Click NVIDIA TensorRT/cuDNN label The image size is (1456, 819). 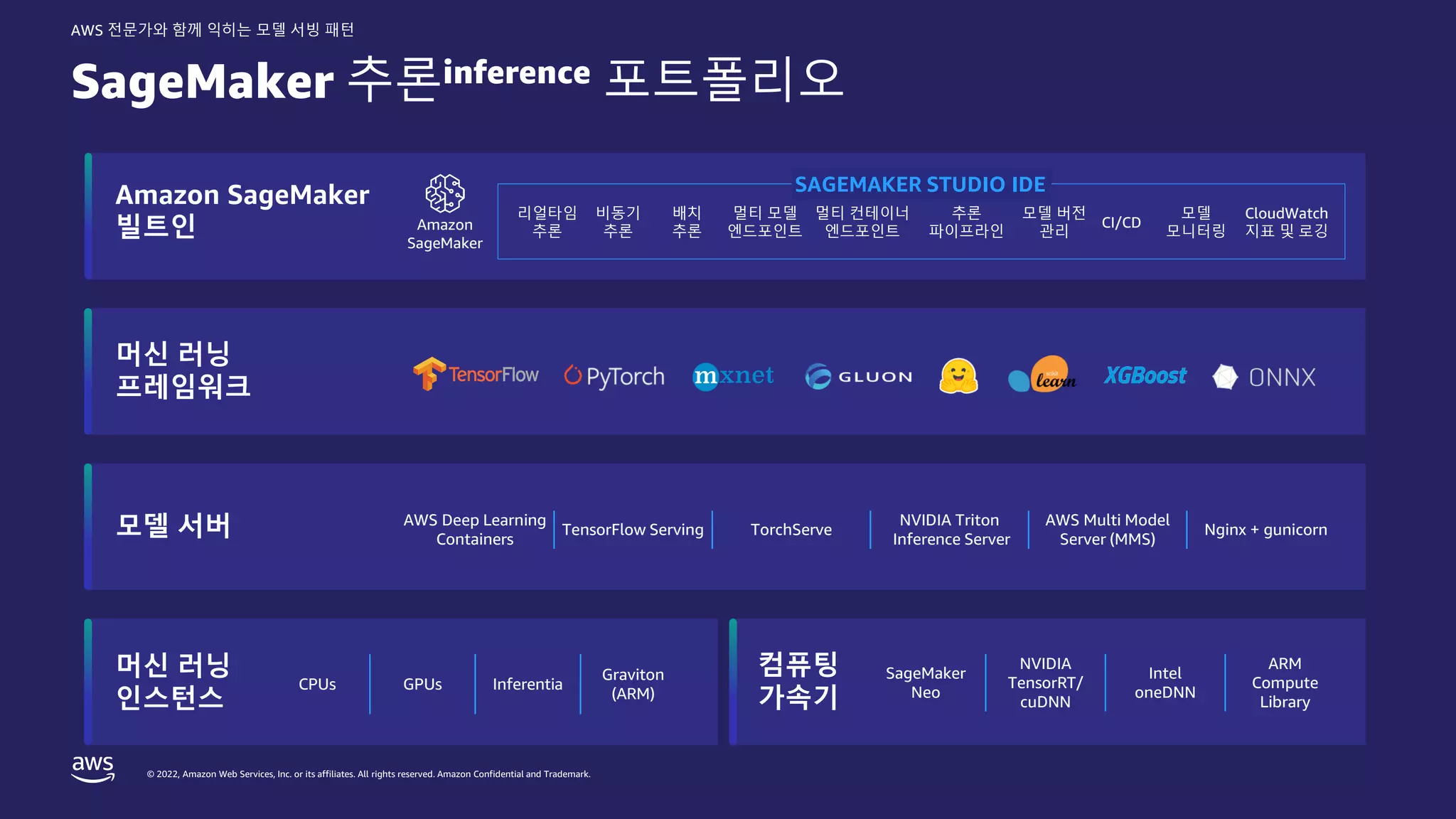(x=1045, y=682)
